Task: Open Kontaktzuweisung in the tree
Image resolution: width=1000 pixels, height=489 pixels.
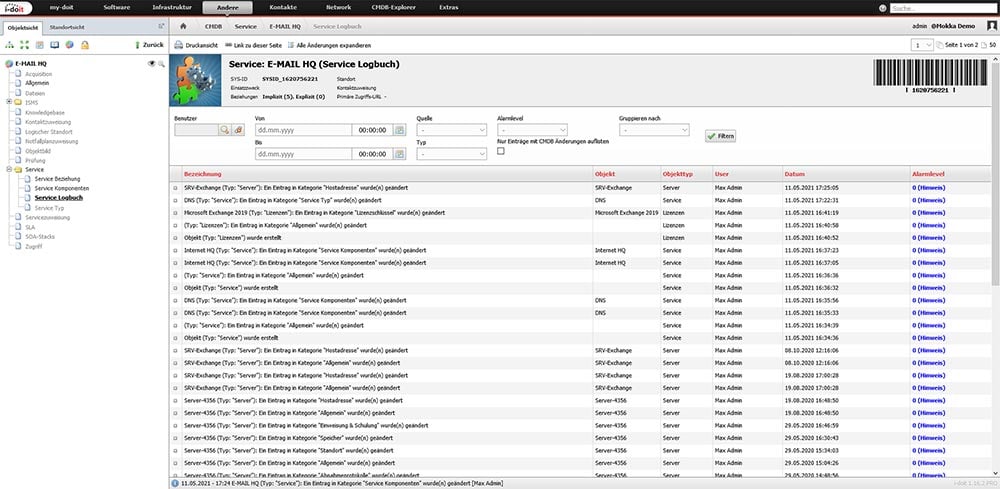Action: (x=48, y=121)
